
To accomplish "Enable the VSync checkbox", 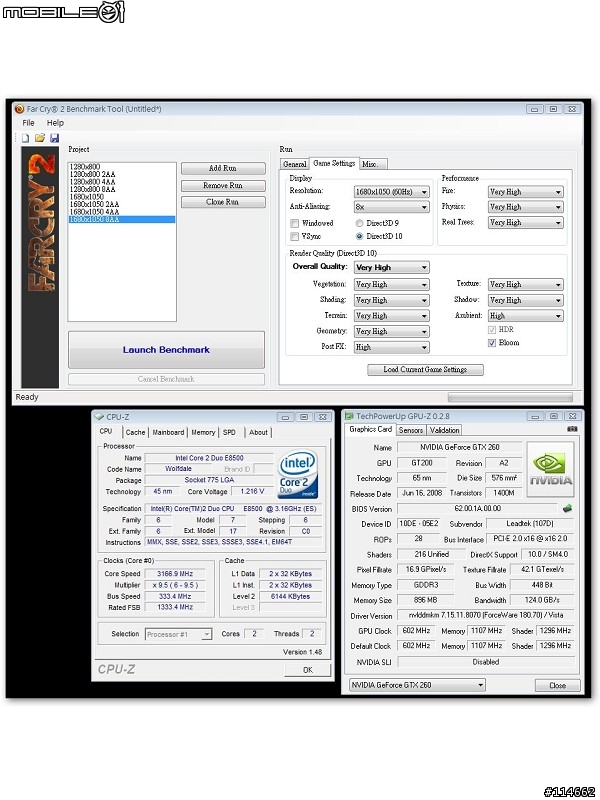I will [294, 237].
